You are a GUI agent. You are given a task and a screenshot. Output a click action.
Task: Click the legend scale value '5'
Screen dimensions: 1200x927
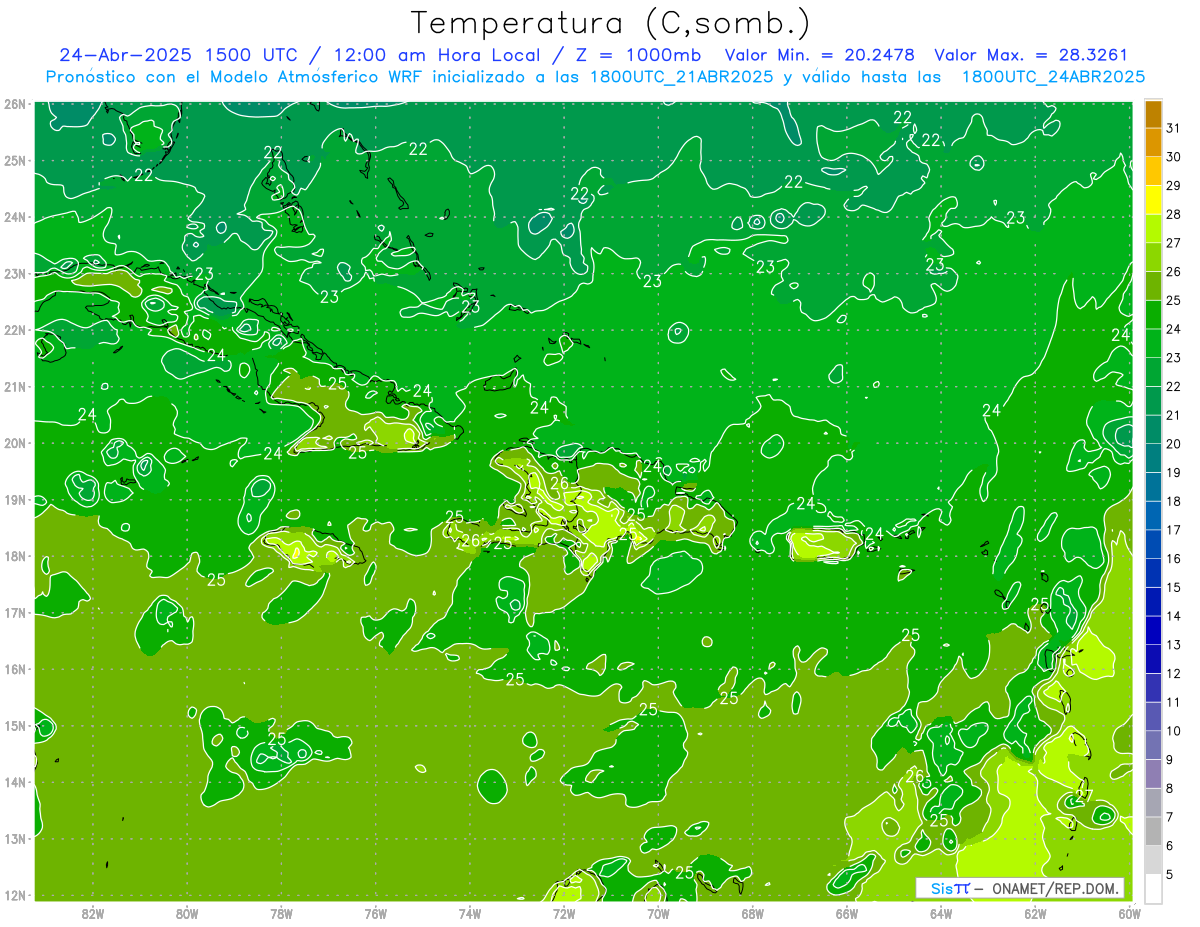tap(1170, 874)
